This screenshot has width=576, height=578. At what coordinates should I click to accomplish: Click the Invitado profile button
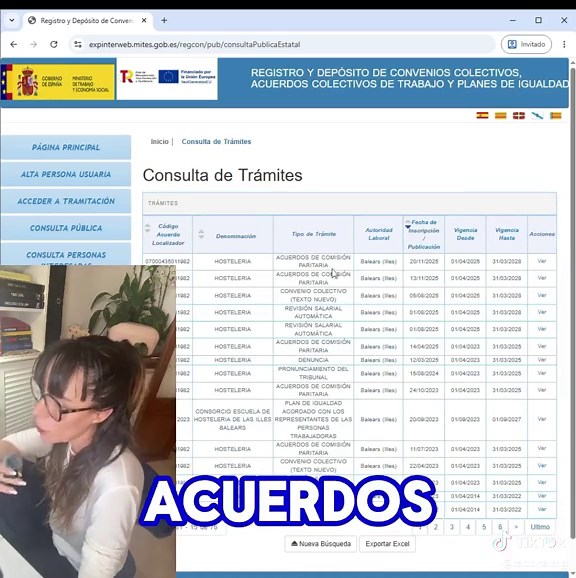click(526, 45)
